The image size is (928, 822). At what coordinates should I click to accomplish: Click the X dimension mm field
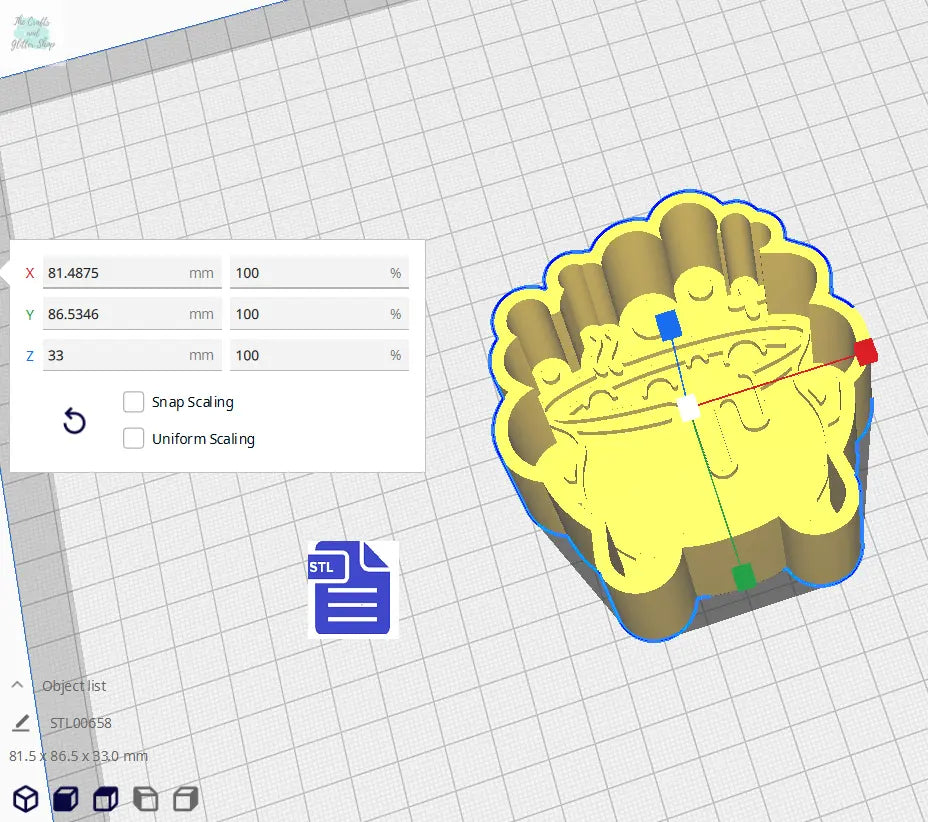tap(130, 273)
